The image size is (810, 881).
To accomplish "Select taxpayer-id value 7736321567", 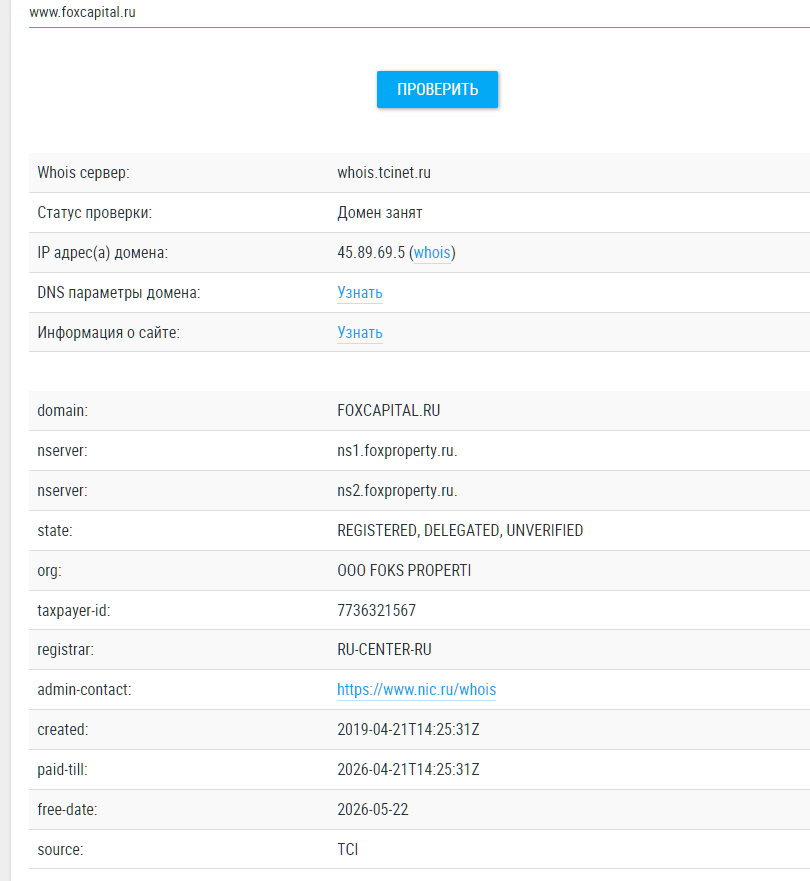I will coord(376,610).
